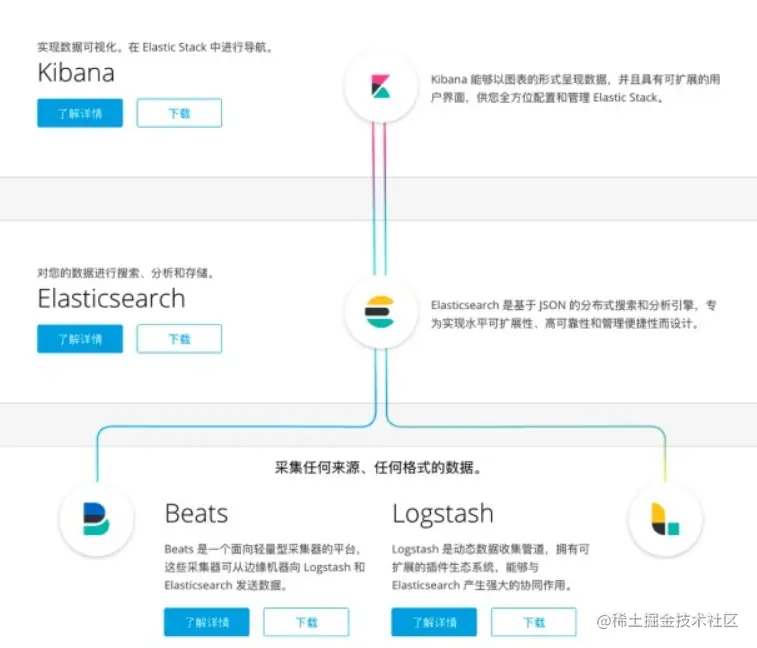
Task: Click the Elasticsearch heading
Action: point(112,298)
